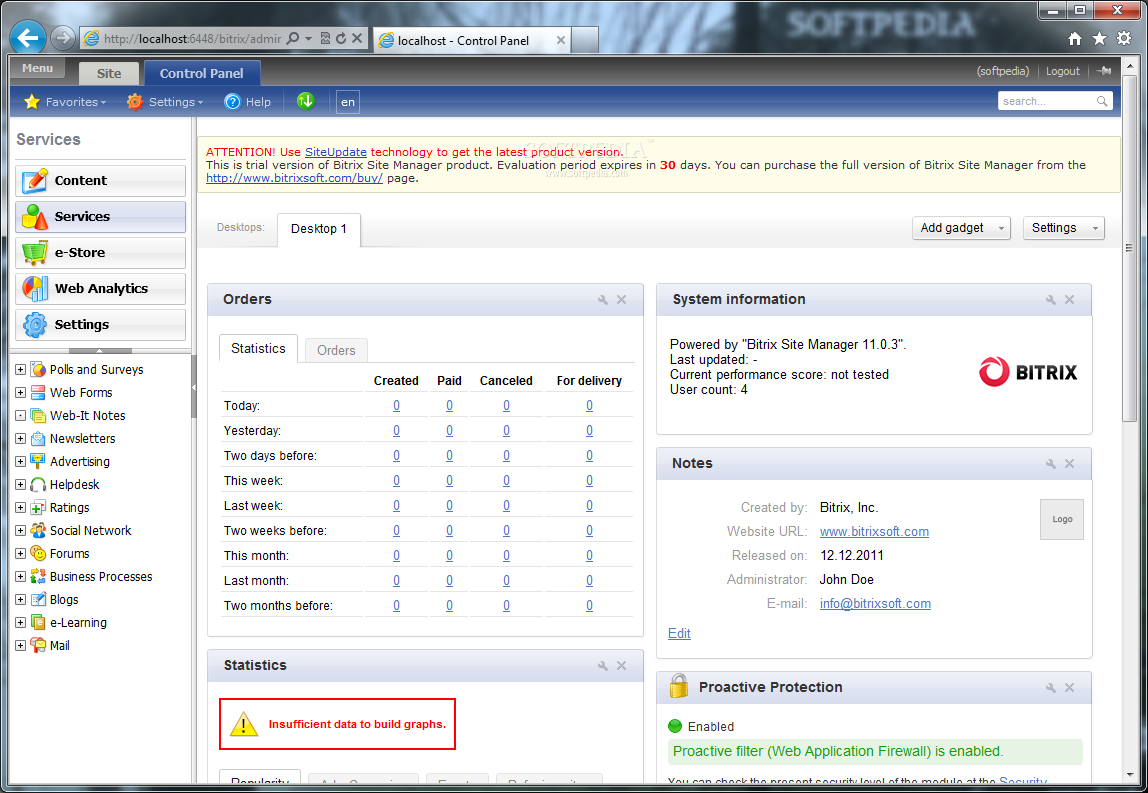Image resolution: width=1148 pixels, height=793 pixels.
Task: Open the SiteUpdate link
Action: pyautogui.click(x=335, y=152)
